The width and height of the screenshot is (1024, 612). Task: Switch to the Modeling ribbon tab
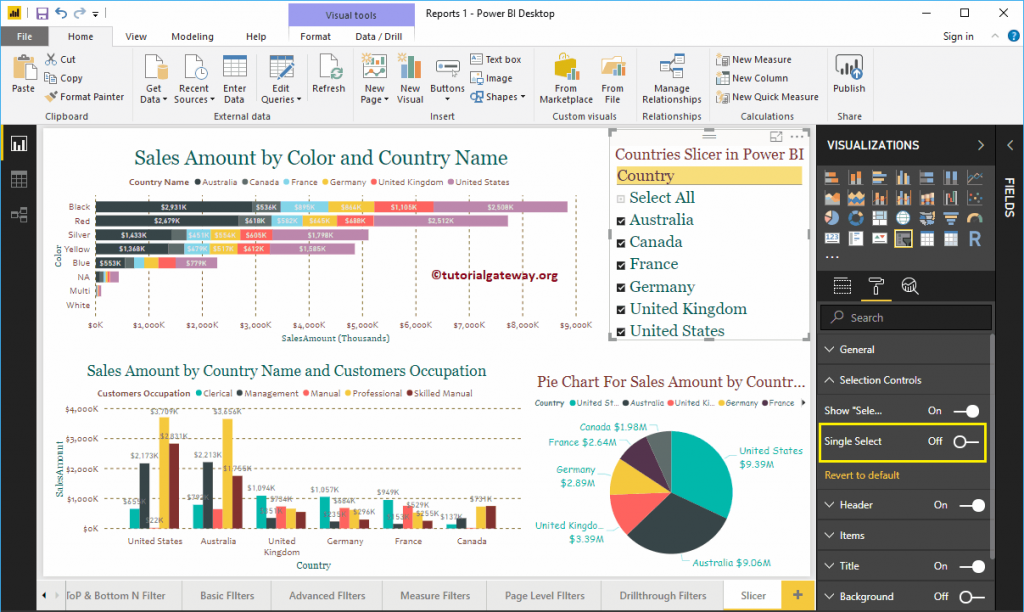click(x=192, y=35)
